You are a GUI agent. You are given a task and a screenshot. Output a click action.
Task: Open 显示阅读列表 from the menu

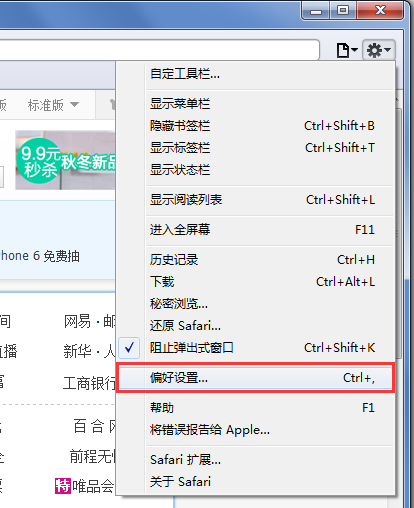256,200
